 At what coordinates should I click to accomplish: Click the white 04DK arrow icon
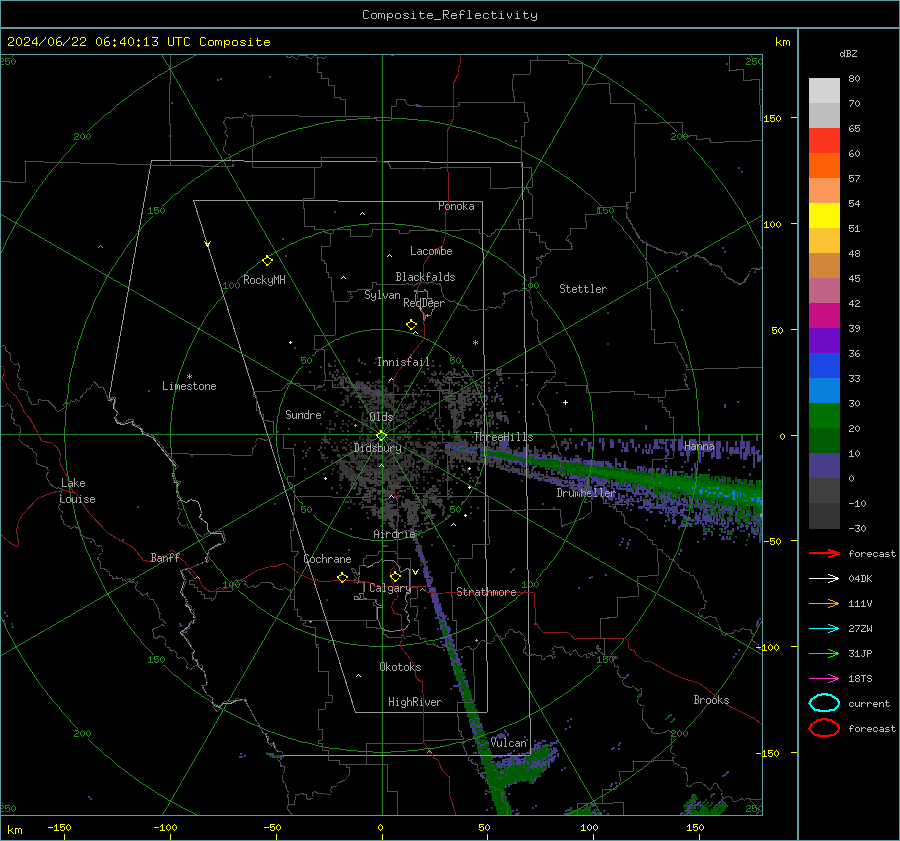pos(824,579)
